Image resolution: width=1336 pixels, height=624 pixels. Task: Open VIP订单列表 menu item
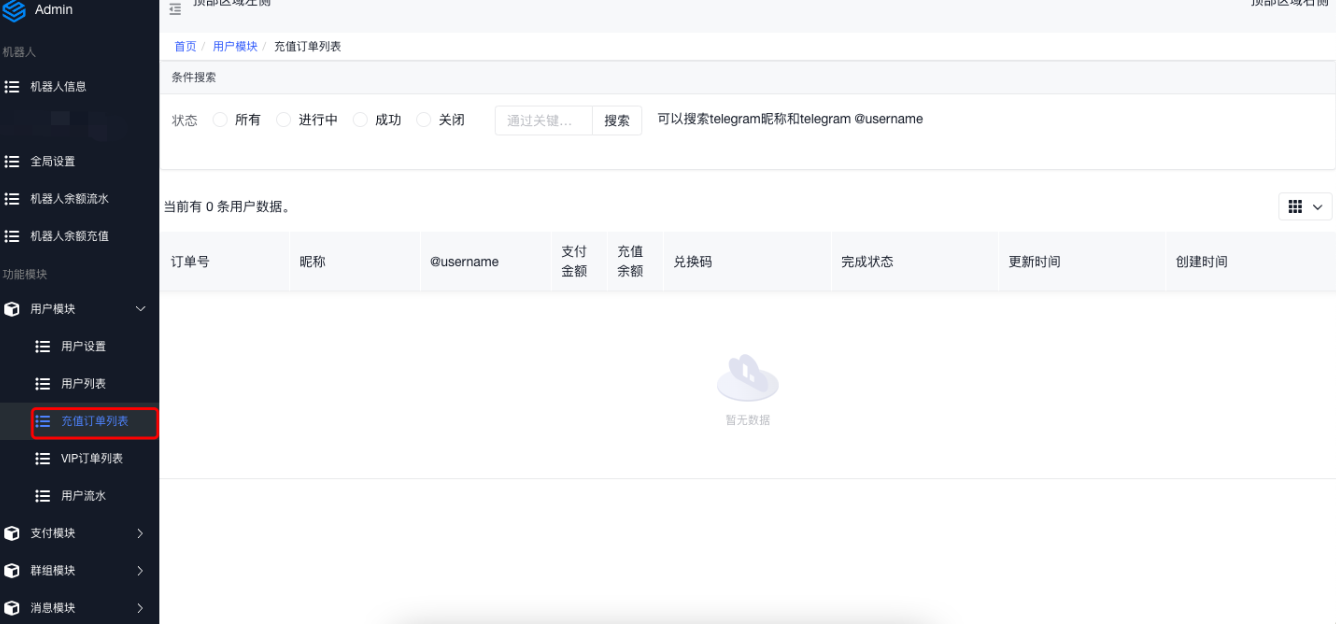point(91,458)
